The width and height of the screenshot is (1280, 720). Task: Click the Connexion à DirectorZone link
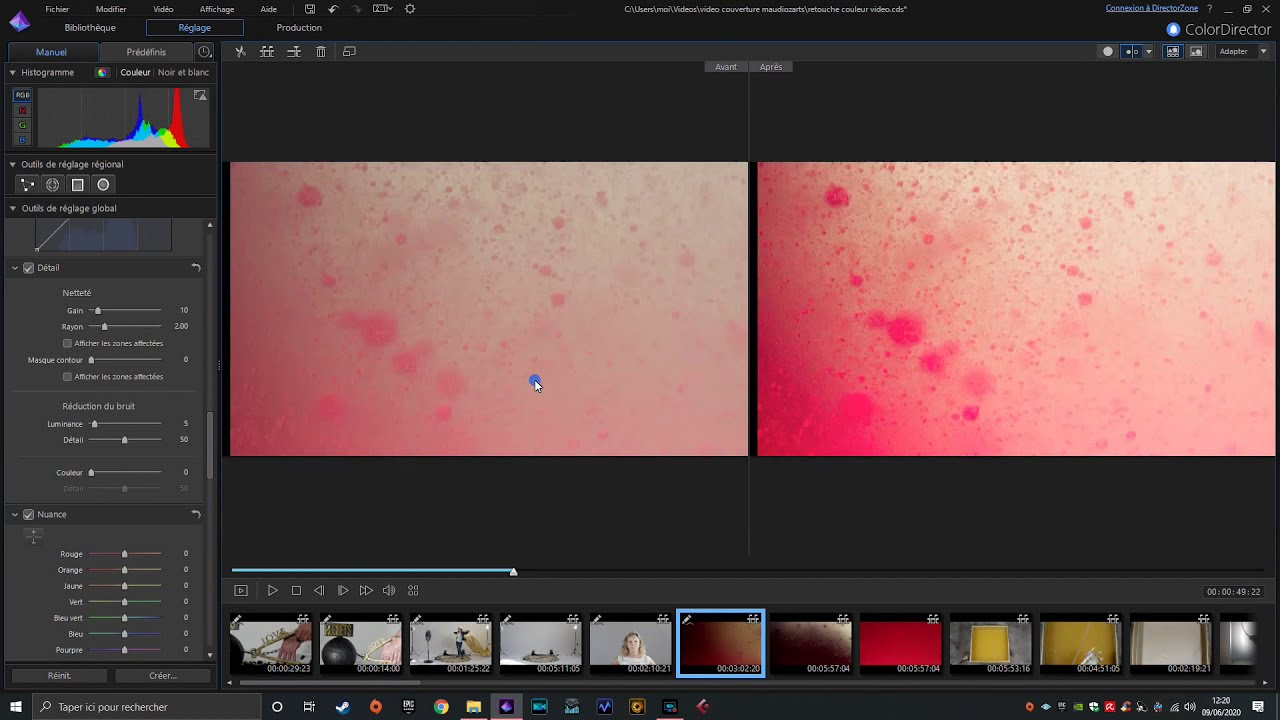1152,8
